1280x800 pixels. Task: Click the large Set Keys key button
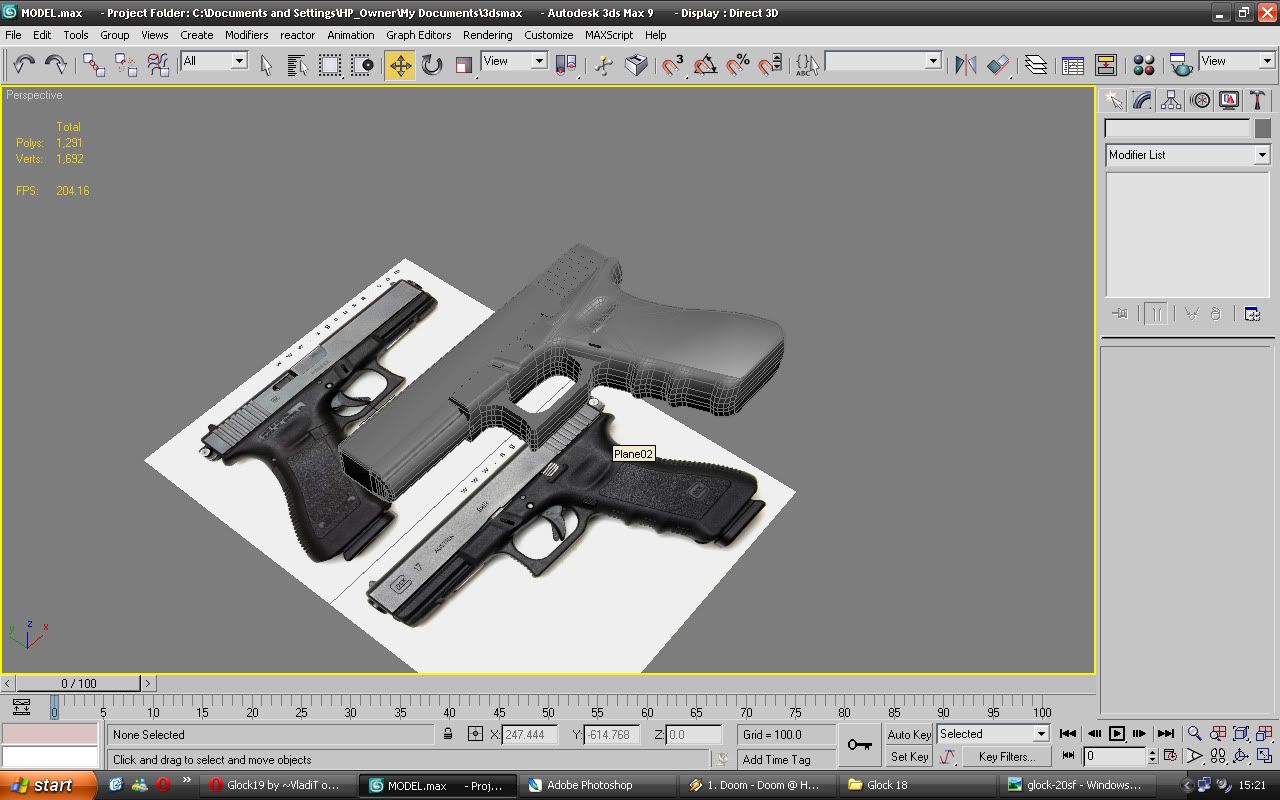[x=859, y=745]
